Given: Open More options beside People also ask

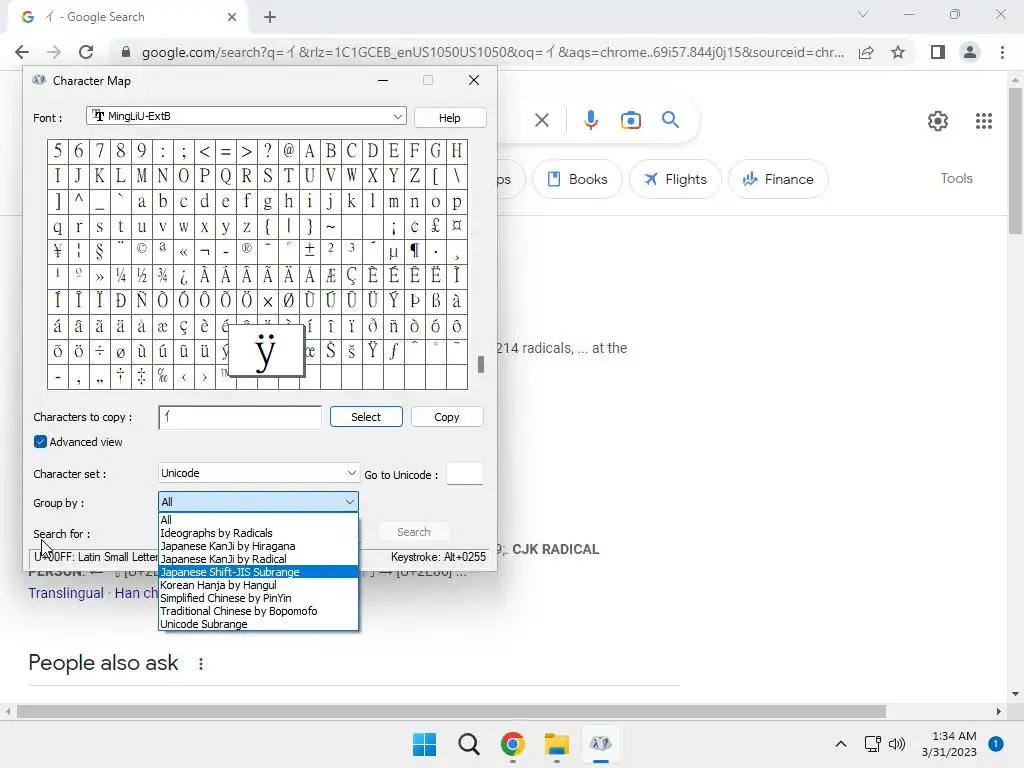Looking at the screenshot, I should coord(200,664).
